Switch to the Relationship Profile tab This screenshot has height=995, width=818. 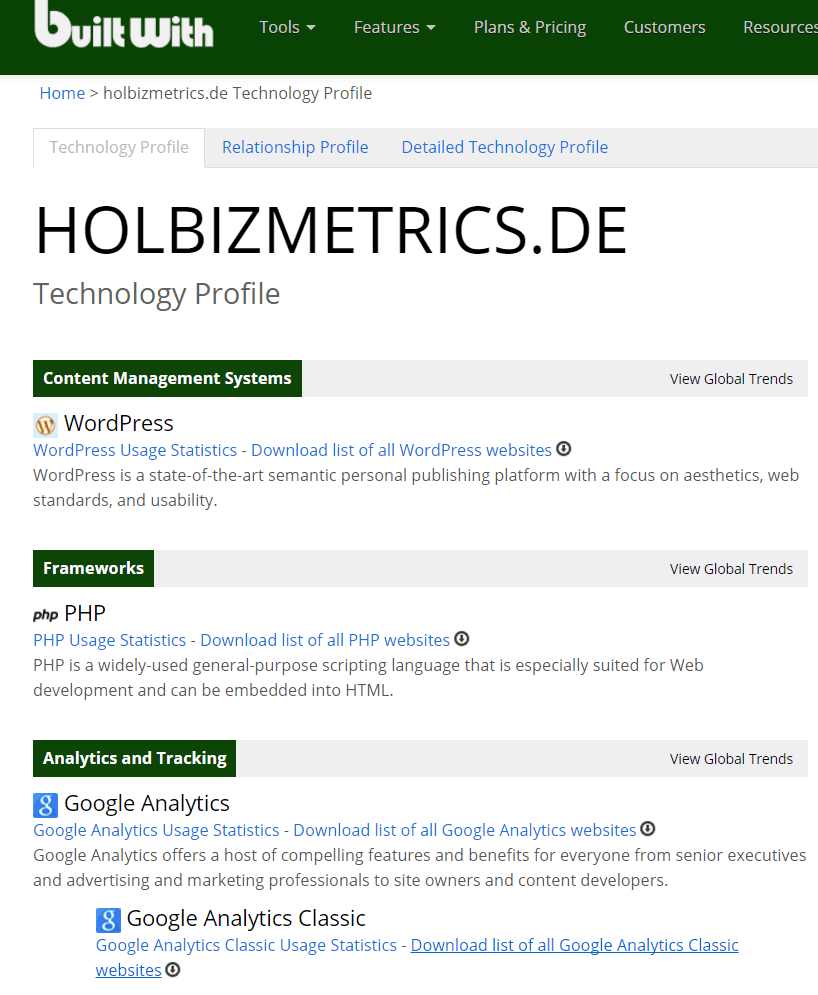coord(295,147)
